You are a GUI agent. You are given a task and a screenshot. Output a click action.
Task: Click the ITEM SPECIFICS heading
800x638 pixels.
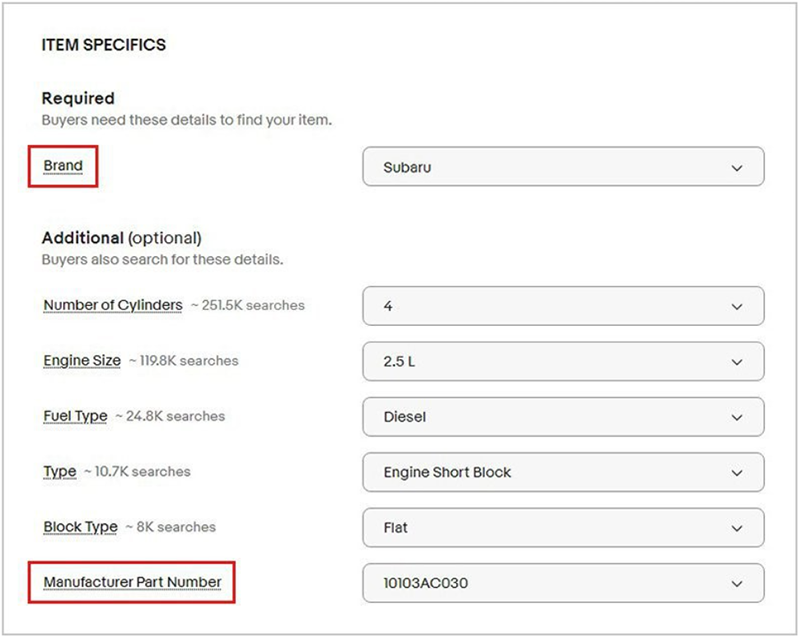click(x=104, y=45)
